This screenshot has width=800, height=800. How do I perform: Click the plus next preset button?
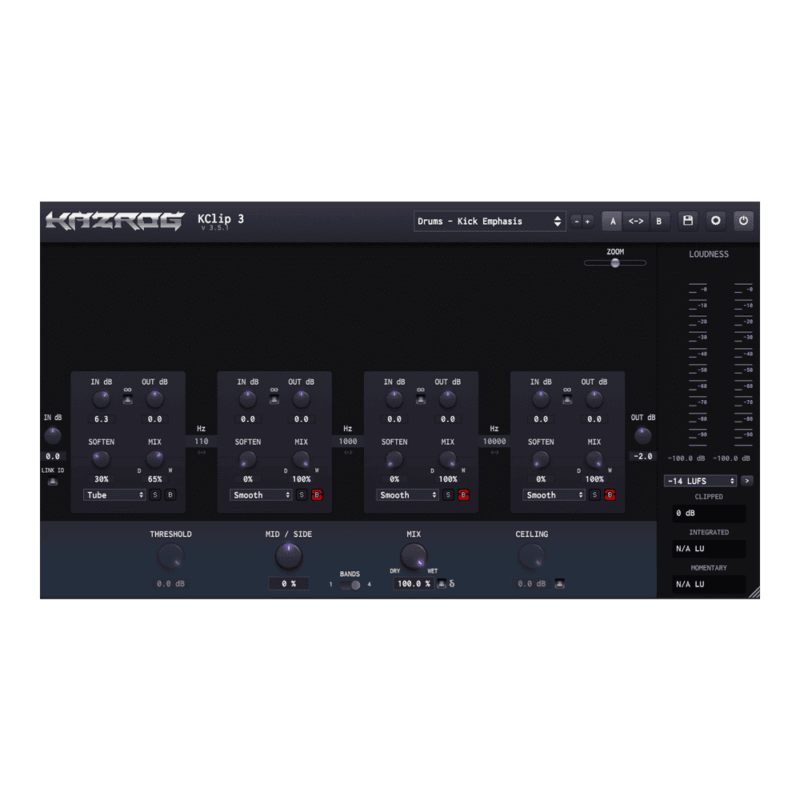pyautogui.click(x=587, y=221)
